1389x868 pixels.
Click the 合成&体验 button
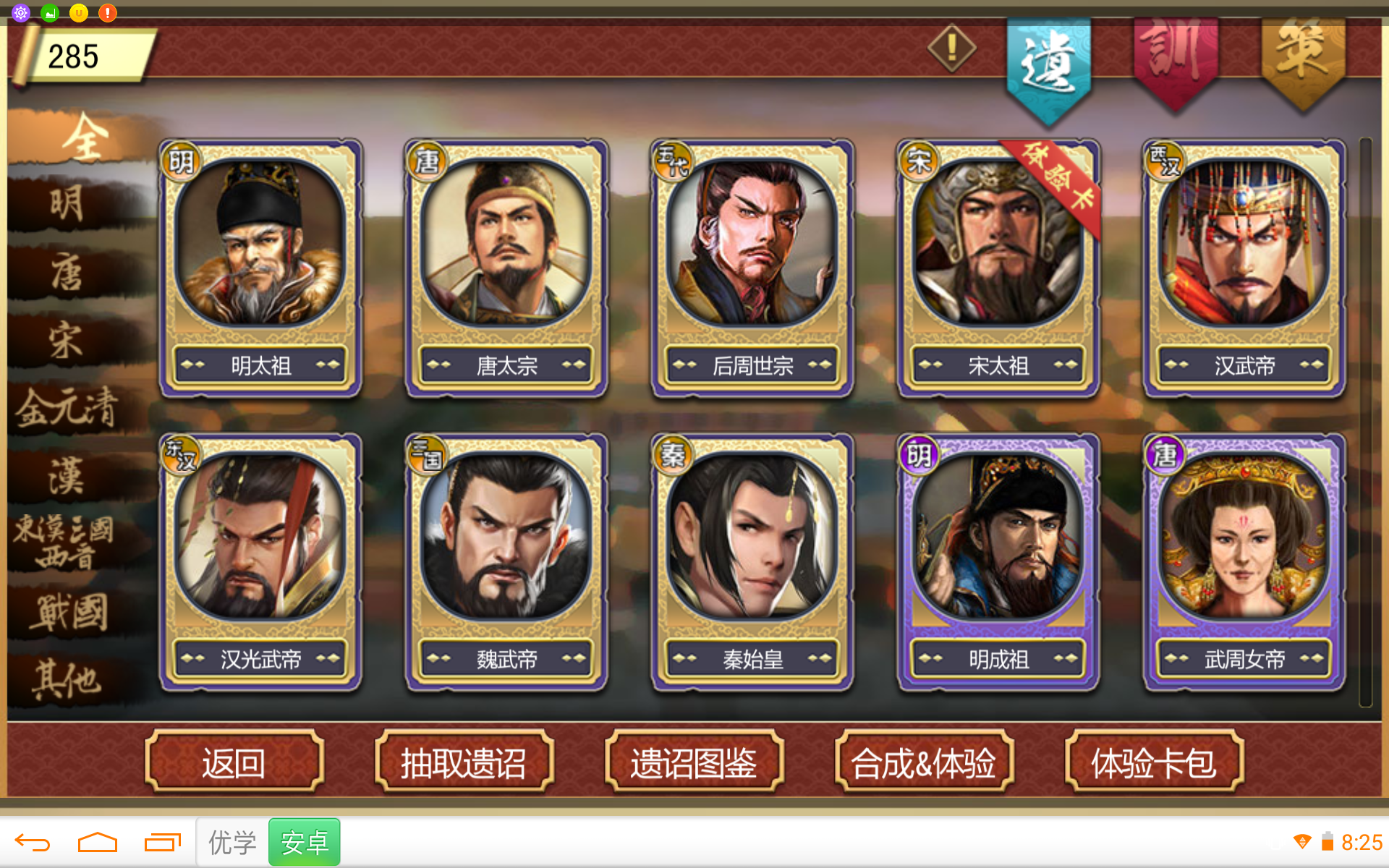pos(924,762)
